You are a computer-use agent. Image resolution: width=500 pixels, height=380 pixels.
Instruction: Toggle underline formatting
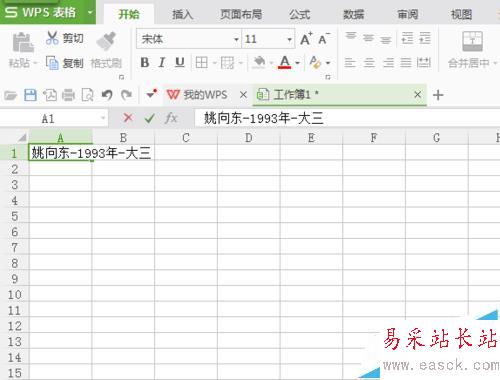pos(180,62)
